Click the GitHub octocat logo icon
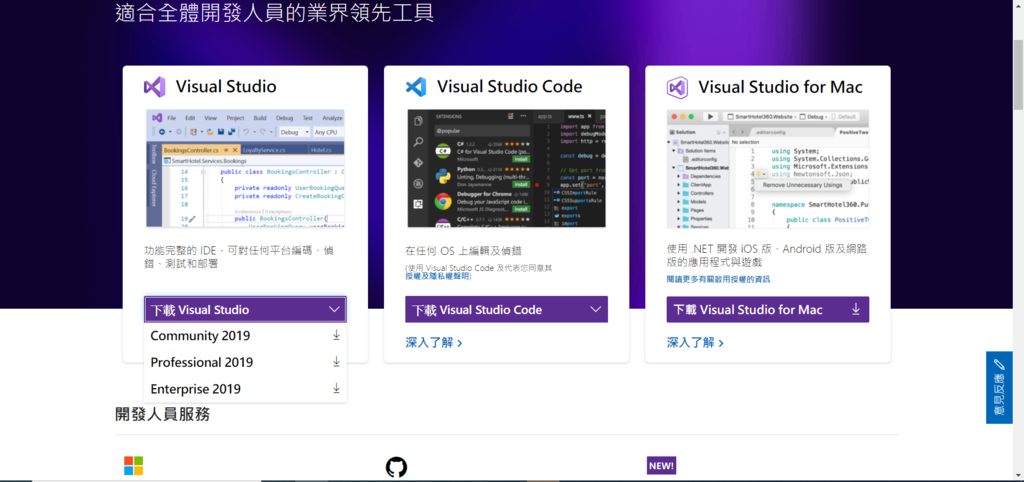The image size is (1024, 482). (x=396, y=466)
